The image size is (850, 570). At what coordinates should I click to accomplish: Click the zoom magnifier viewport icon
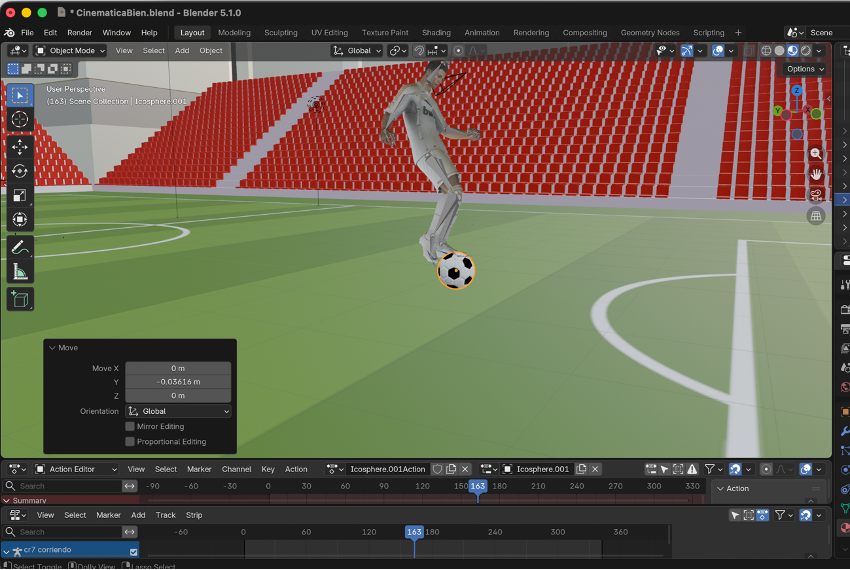click(x=816, y=154)
